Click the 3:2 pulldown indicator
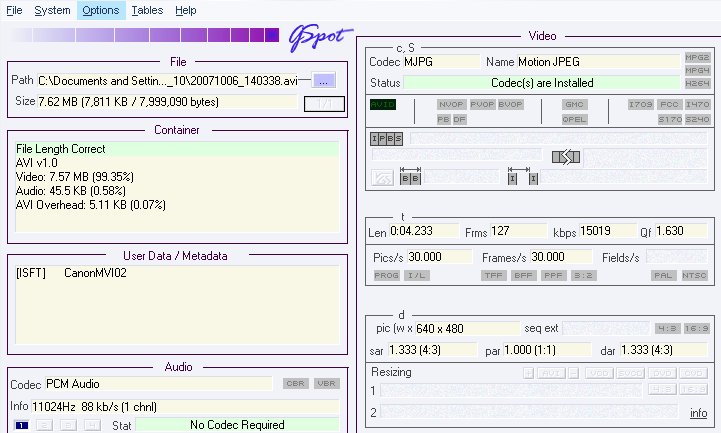This screenshot has height=433, width=721. pos(584,275)
